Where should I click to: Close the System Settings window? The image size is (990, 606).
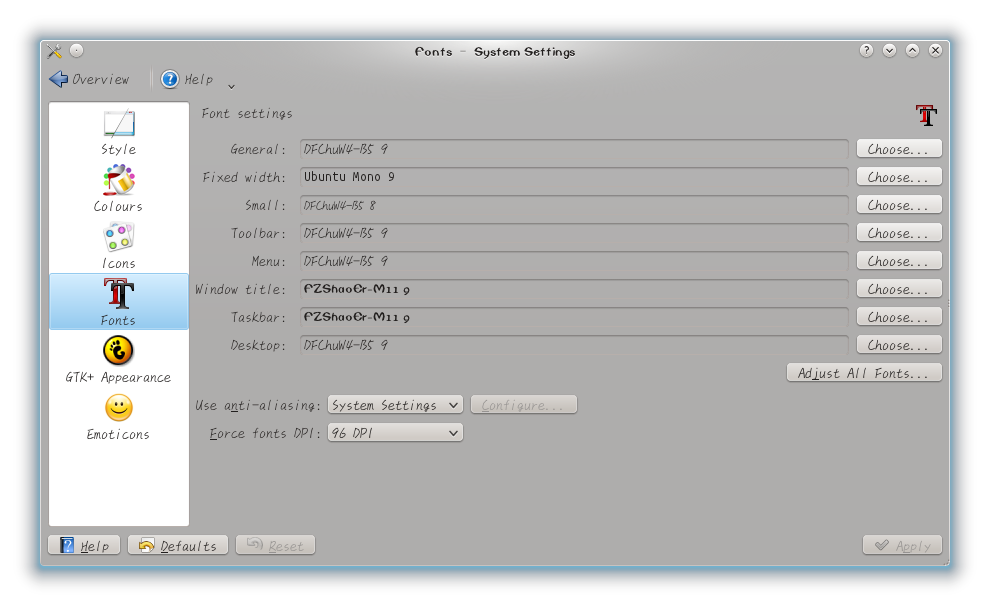coord(936,50)
